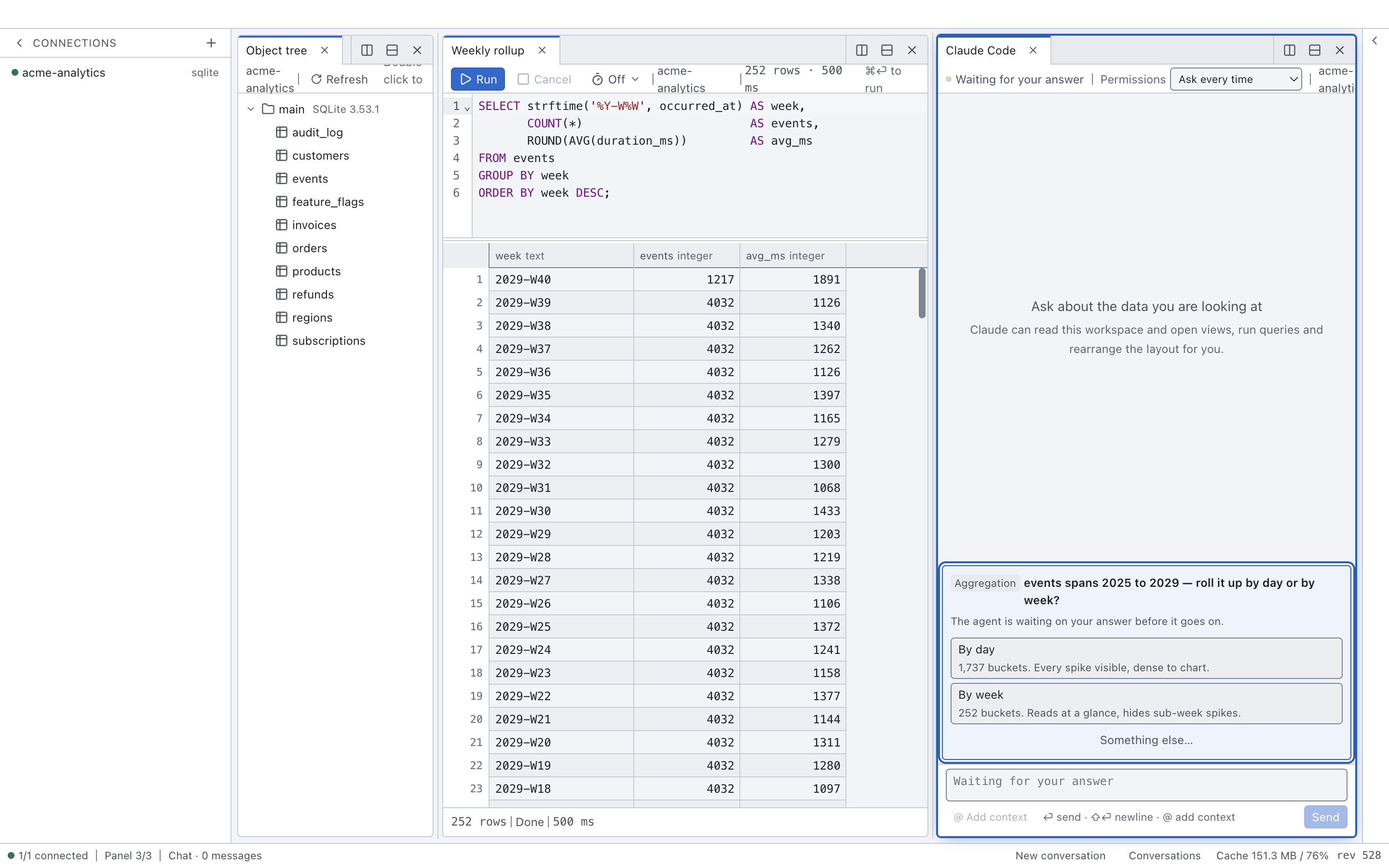The image size is (1389, 868).
Task: Click the main schema folder icon
Action: pos(268,109)
